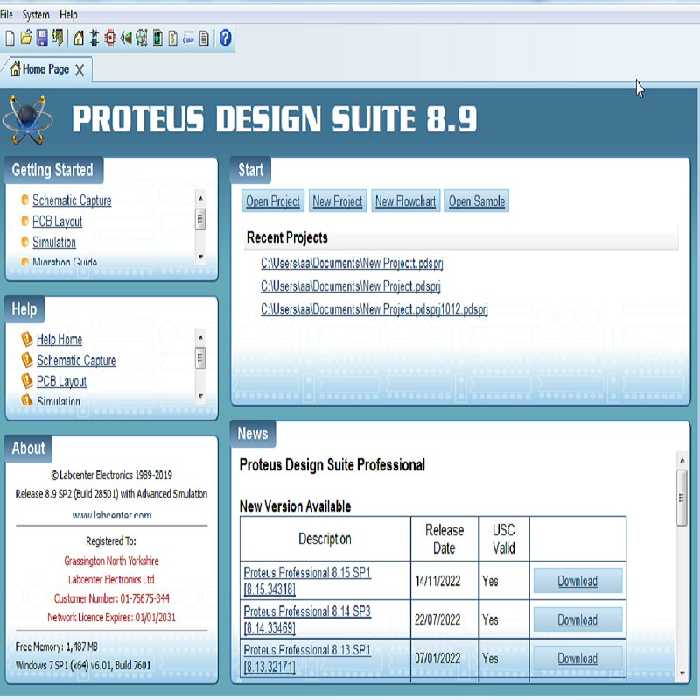Screen dimensions: 700x700
Task: Click the New Project toolbar icon
Action: [x=10, y=38]
